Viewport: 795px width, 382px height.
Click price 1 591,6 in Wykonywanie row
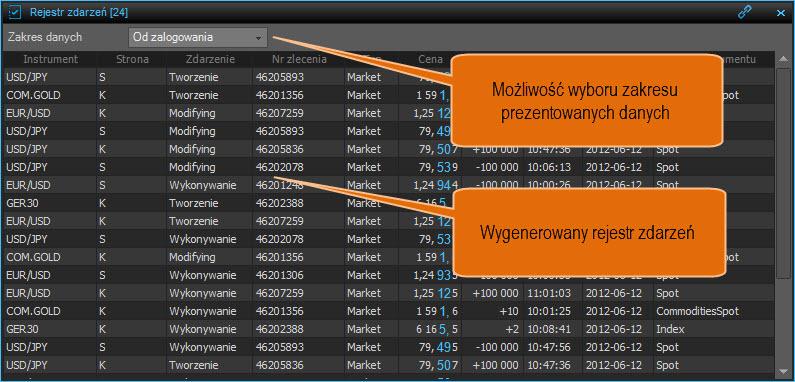[437, 311]
